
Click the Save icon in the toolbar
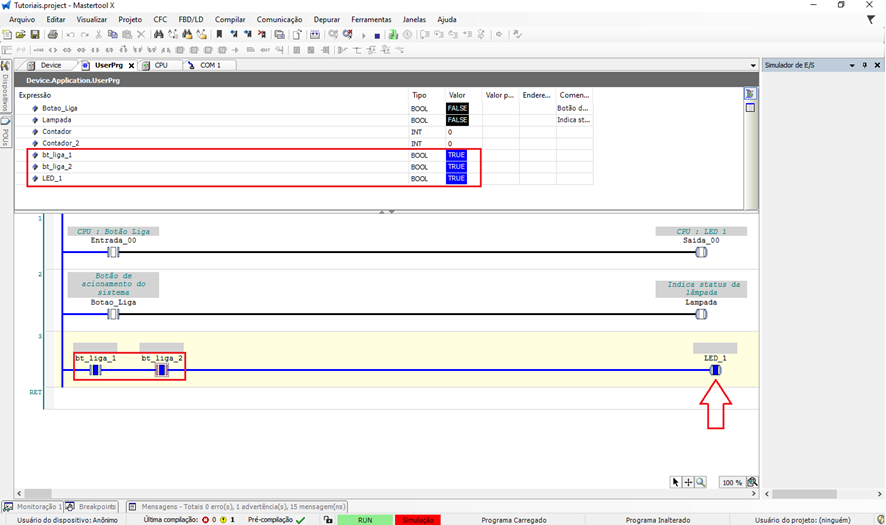(x=35, y=34)
